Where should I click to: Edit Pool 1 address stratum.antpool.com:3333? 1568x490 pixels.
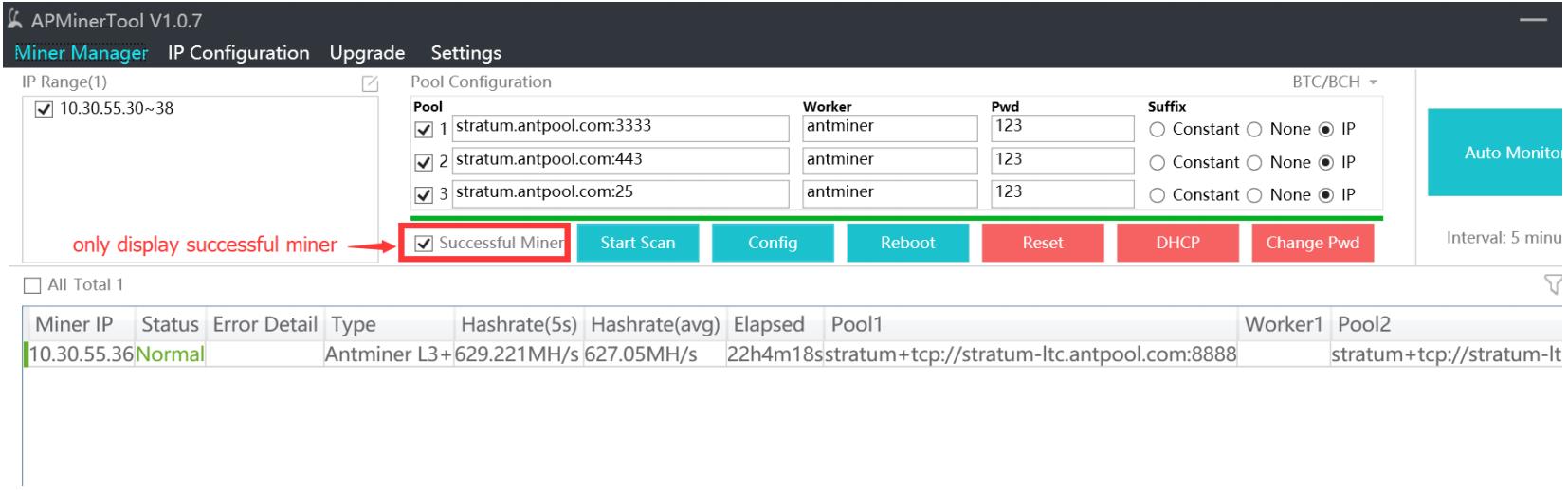coord(621,128)
